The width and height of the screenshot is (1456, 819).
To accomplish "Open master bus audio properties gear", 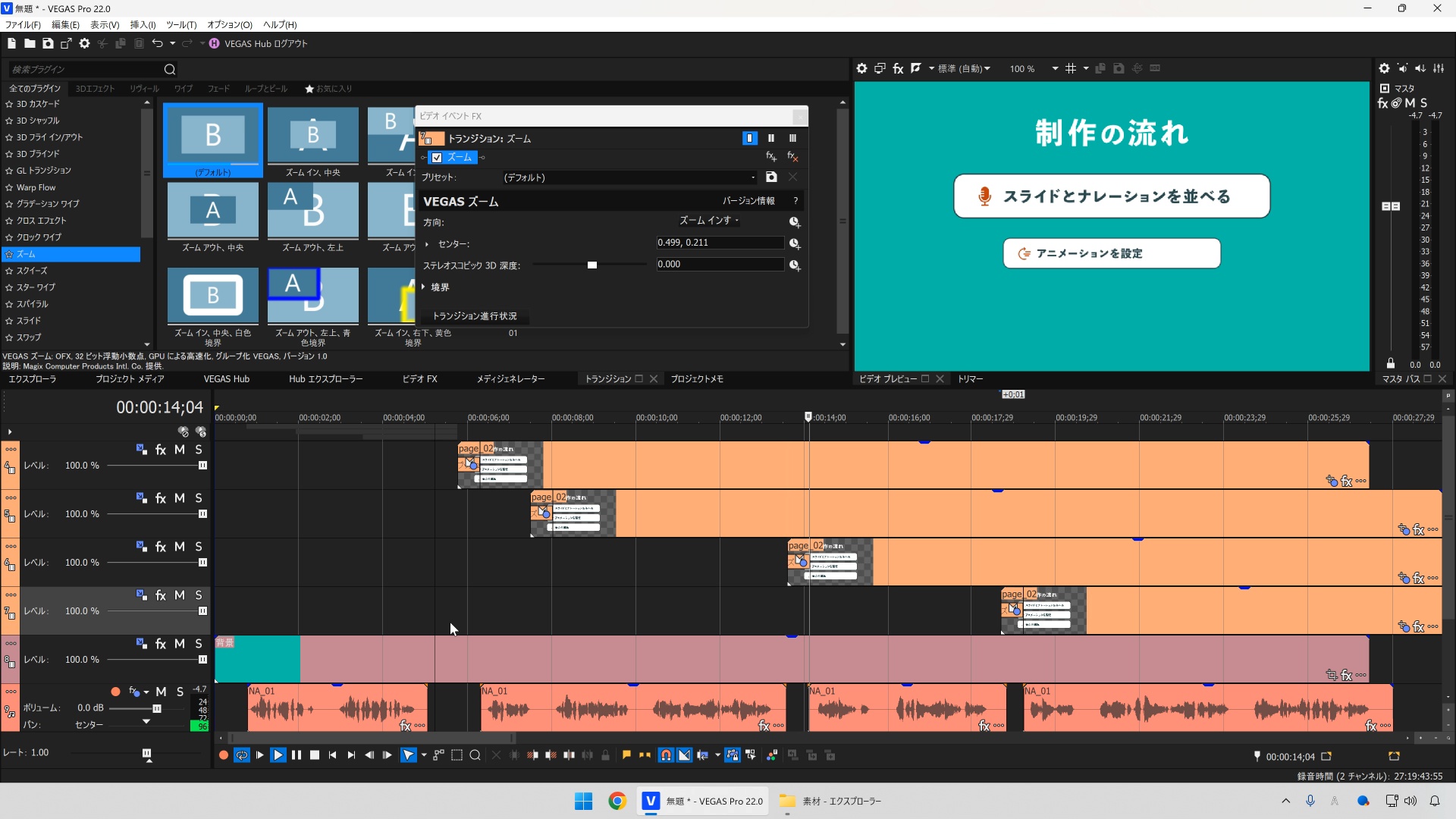I will pos(1384,69).
